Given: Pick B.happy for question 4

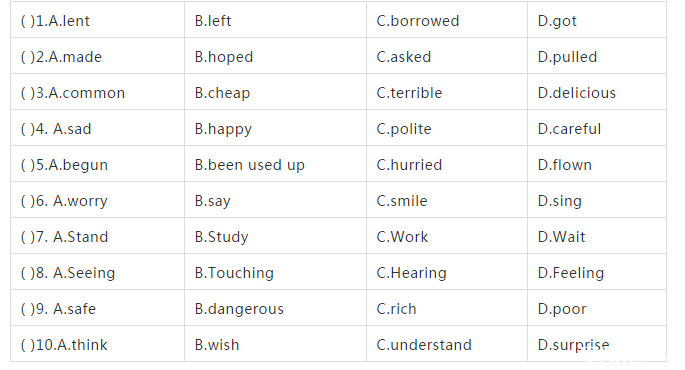Looking at the screenshot, I should (x=223, y=129).
